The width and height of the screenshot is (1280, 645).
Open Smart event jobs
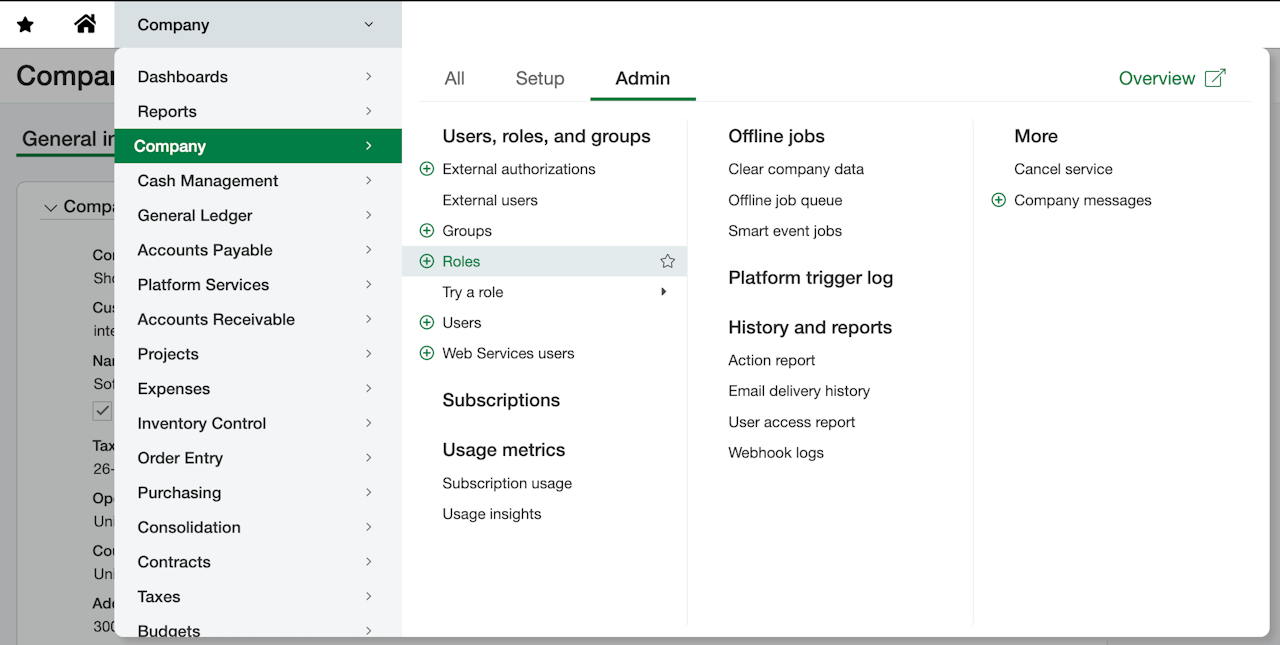tap(785, 231)
